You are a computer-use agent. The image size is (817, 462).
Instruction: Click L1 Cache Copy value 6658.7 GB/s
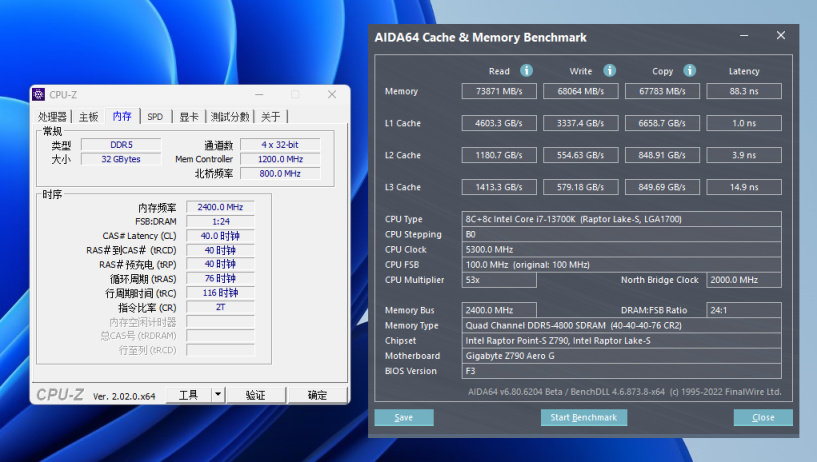click(662, 123)
